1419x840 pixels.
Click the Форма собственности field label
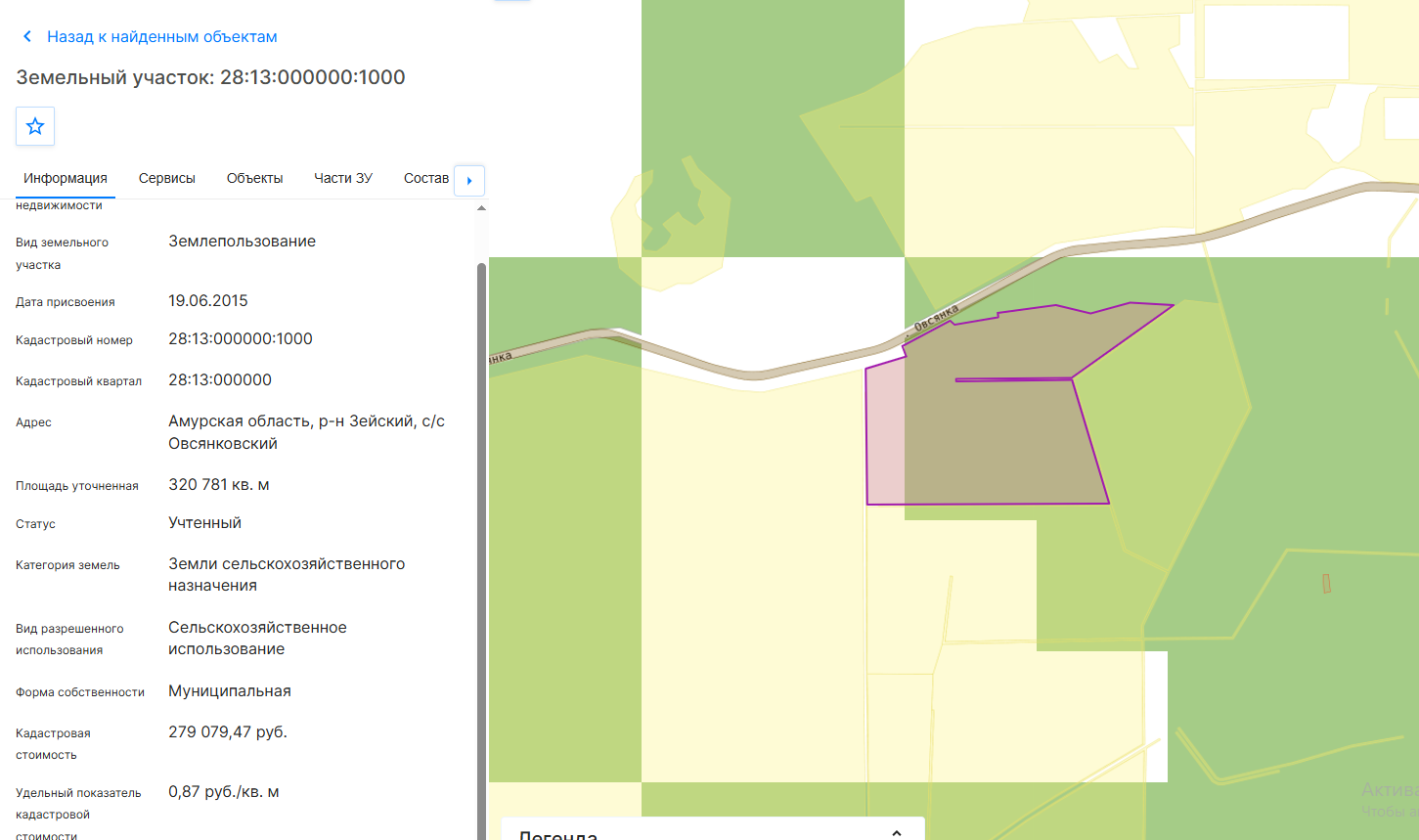pyautogui.click(x=80, y=692)
